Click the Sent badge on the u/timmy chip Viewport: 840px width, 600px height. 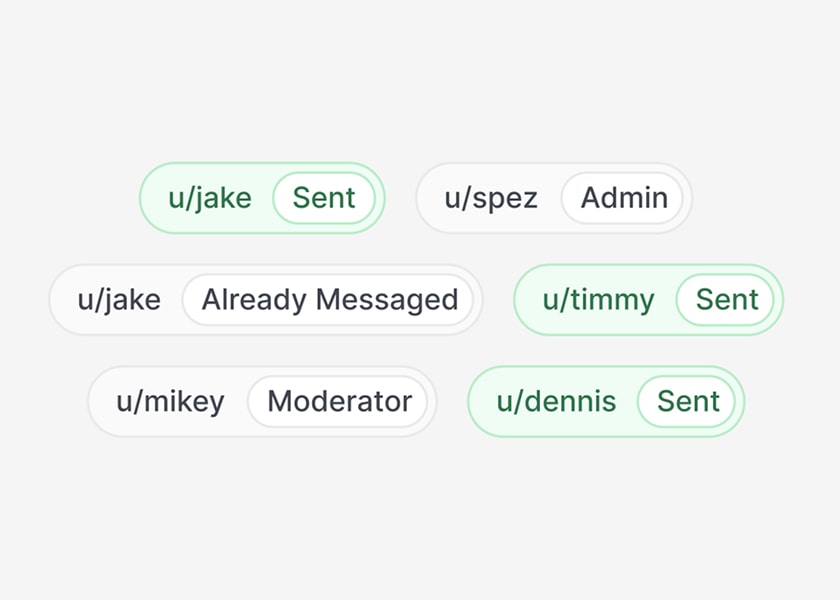[726, 299]
